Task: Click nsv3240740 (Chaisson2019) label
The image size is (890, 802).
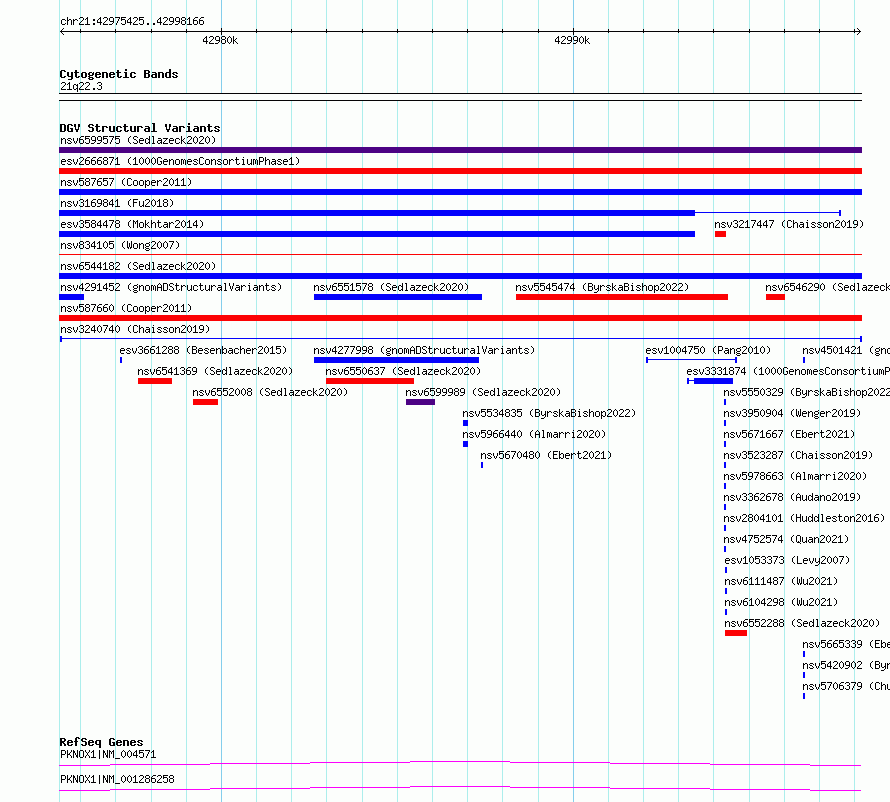Action: point(135,329)
